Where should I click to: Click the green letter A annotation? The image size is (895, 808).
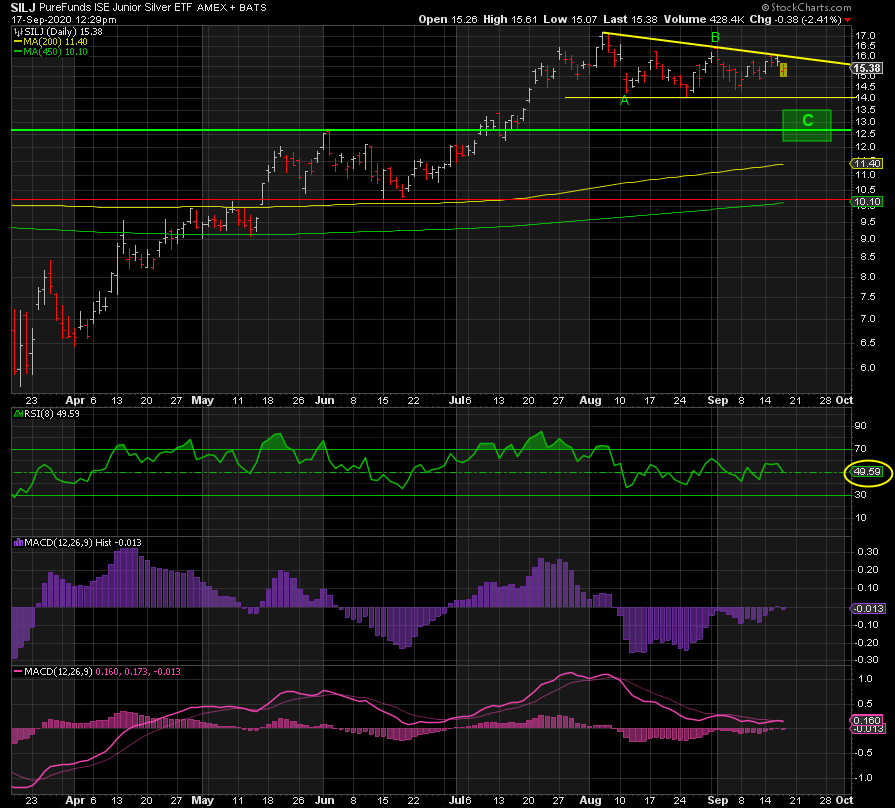pos(624,101)
